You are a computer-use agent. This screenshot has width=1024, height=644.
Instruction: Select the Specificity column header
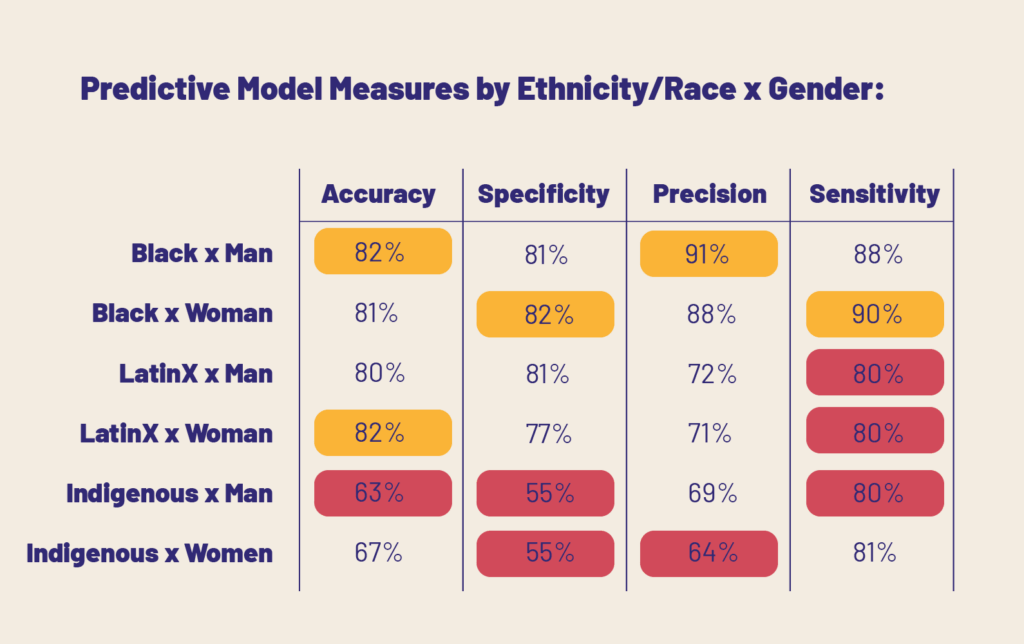pos(543,194)
